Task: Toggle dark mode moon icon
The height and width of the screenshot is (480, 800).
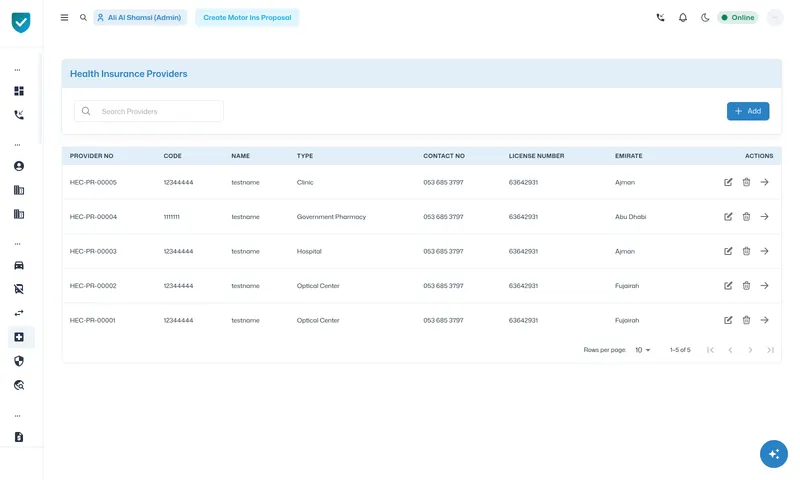Action: coord(705,17)
